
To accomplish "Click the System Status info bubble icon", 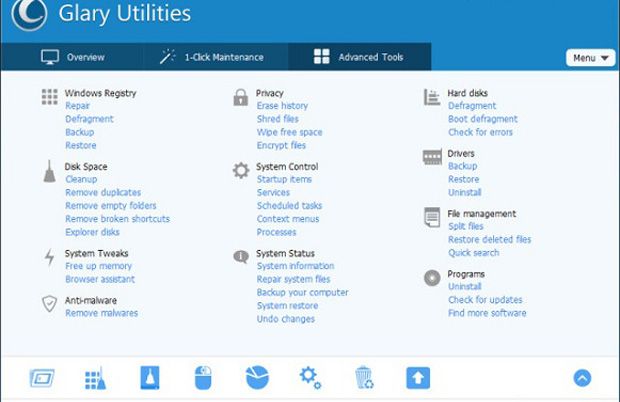I will coord(241,257).
